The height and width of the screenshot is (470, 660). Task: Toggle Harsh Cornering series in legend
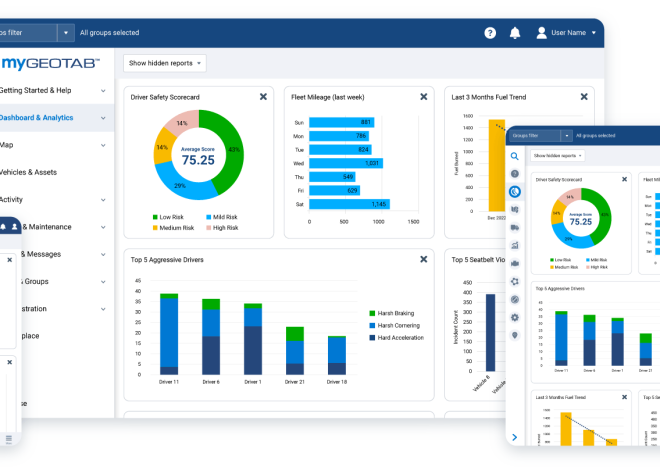click(x=394, y=325)
